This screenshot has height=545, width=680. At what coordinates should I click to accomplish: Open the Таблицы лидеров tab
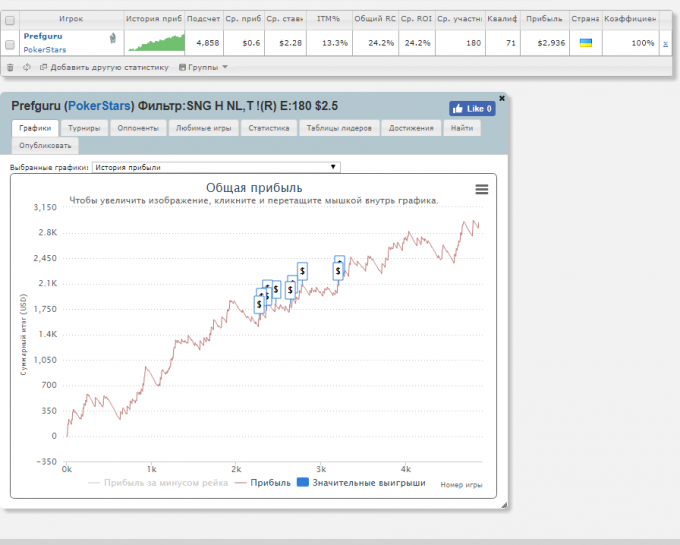(x=339, y=128)
